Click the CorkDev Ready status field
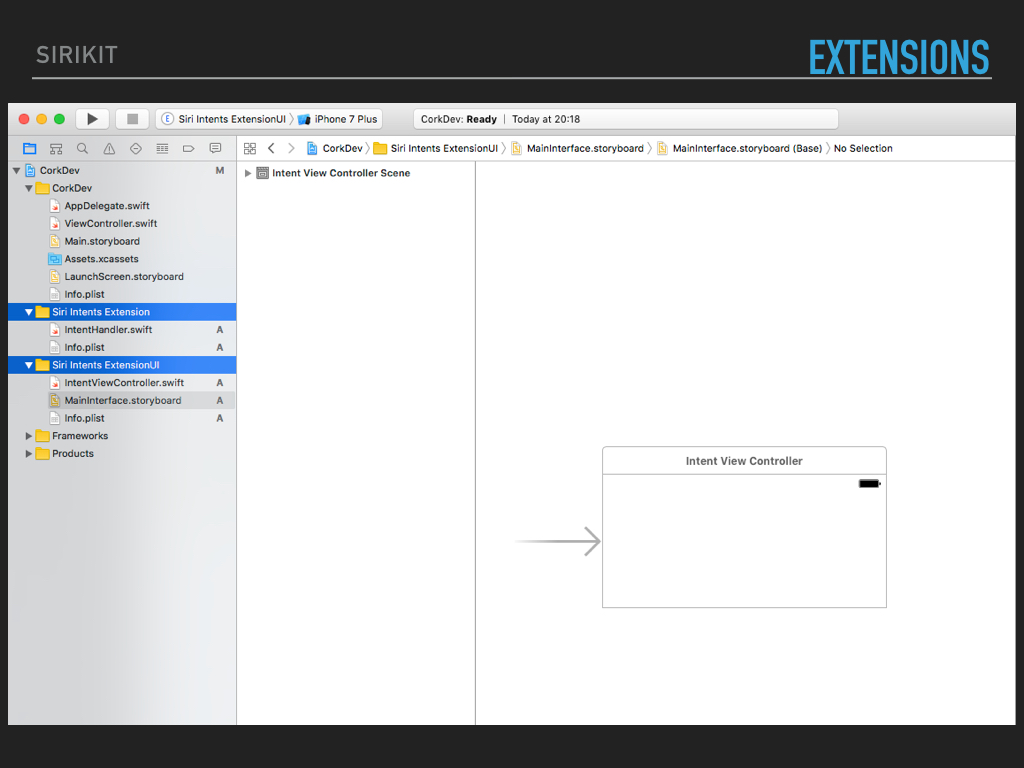1024x768 pixels. (x=626, y=119)
